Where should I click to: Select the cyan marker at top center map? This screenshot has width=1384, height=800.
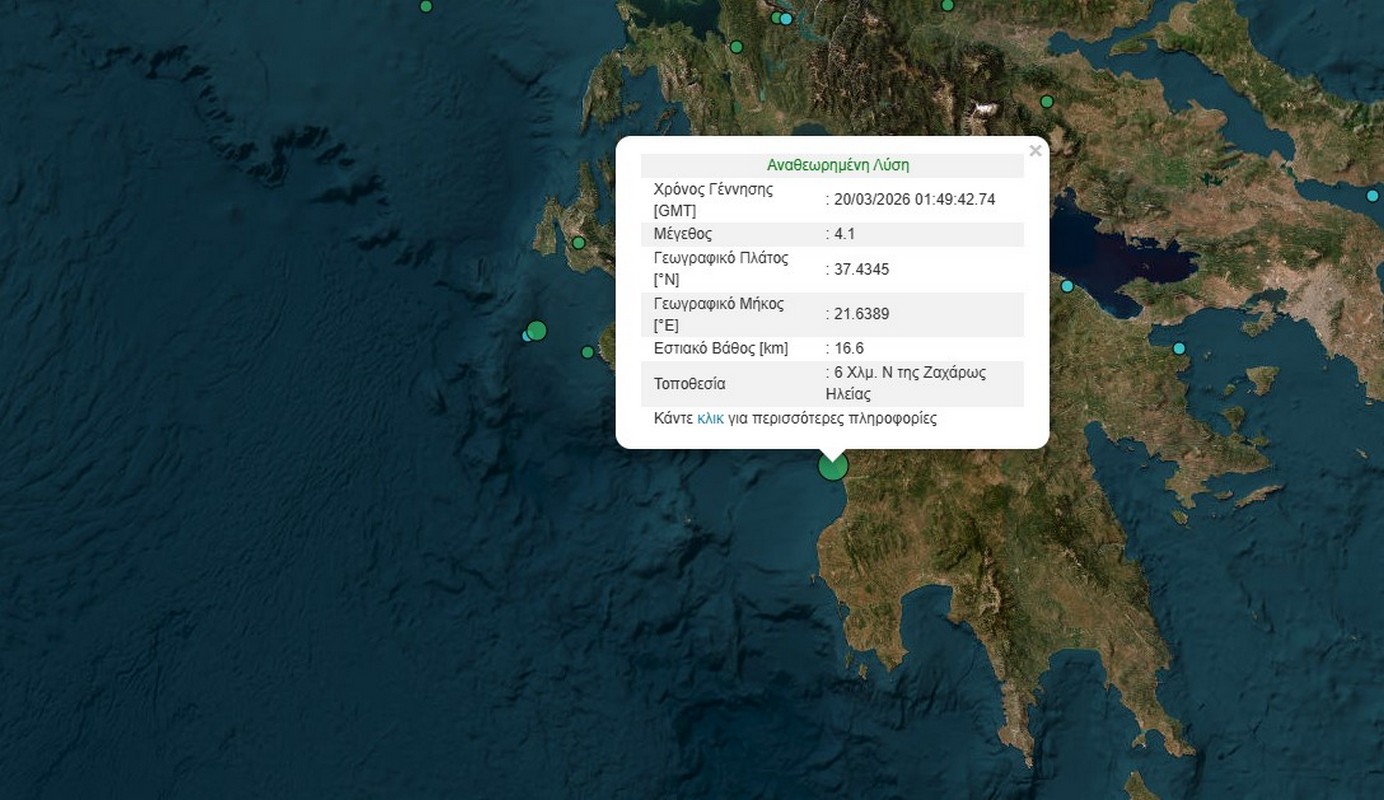pos(786,18)
